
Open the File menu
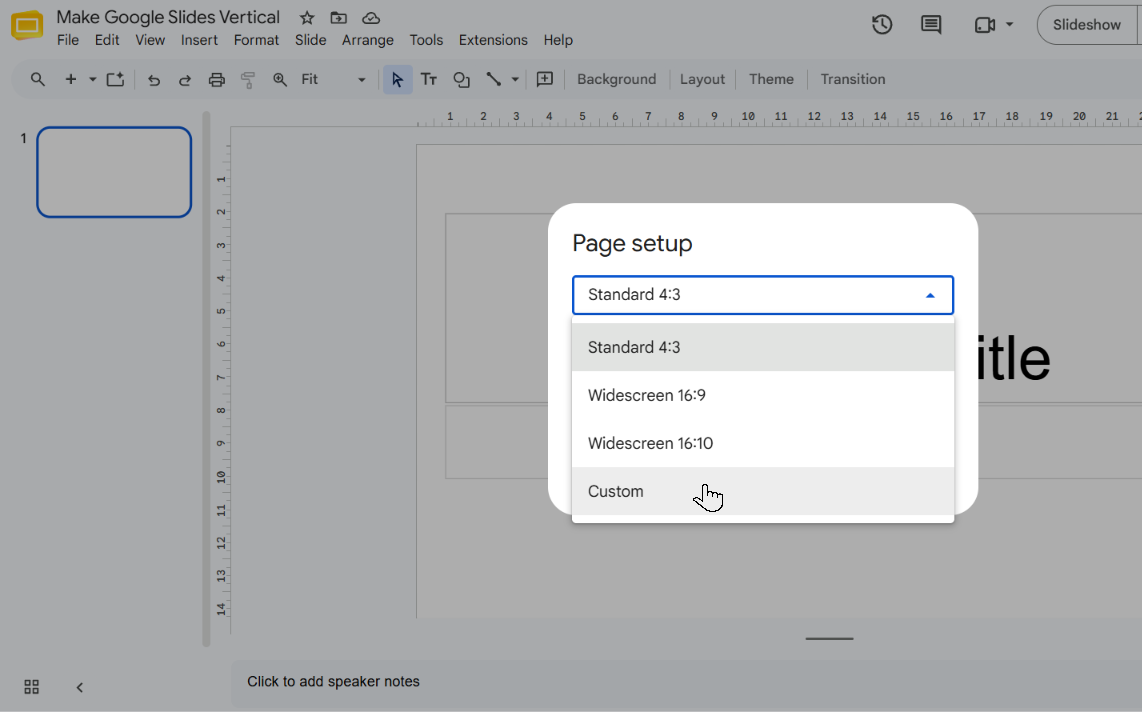tap(68, 40)
